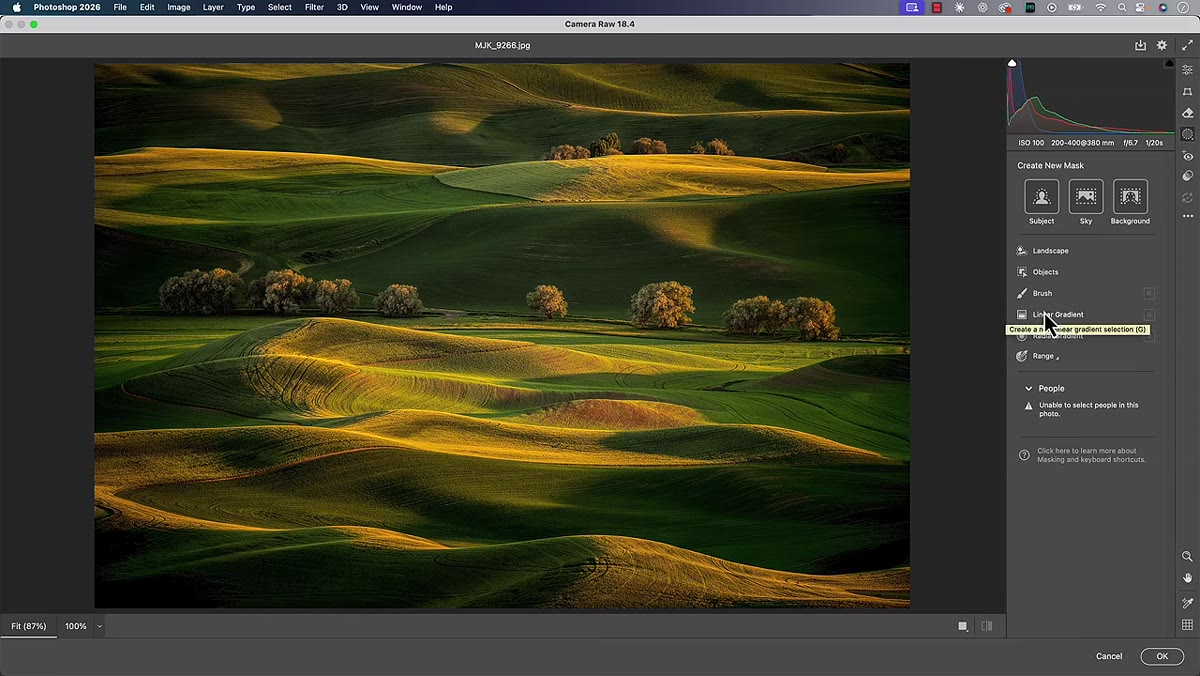
Task: Click the Brush shortcut key badge
Action: coord(1149,293)
